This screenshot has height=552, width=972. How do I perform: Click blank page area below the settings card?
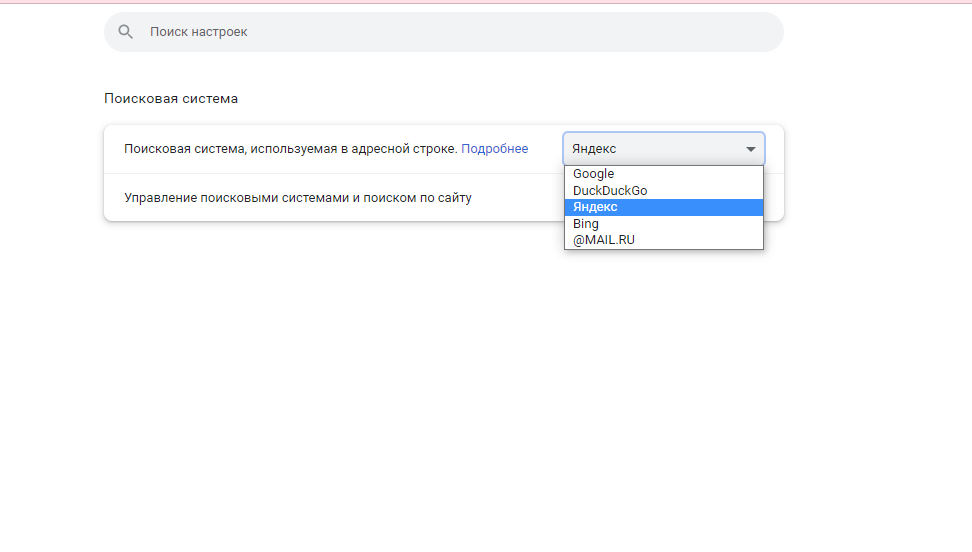point(440,380)
